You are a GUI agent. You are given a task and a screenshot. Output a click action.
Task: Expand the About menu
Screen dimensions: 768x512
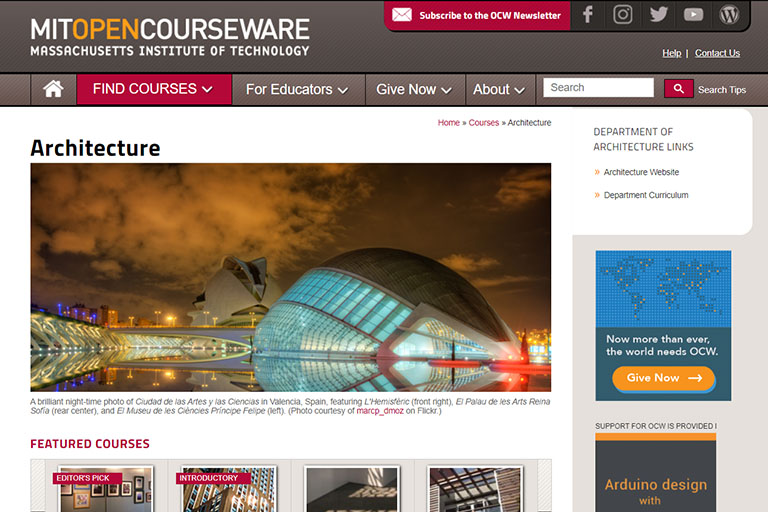(x=500, y=89)
